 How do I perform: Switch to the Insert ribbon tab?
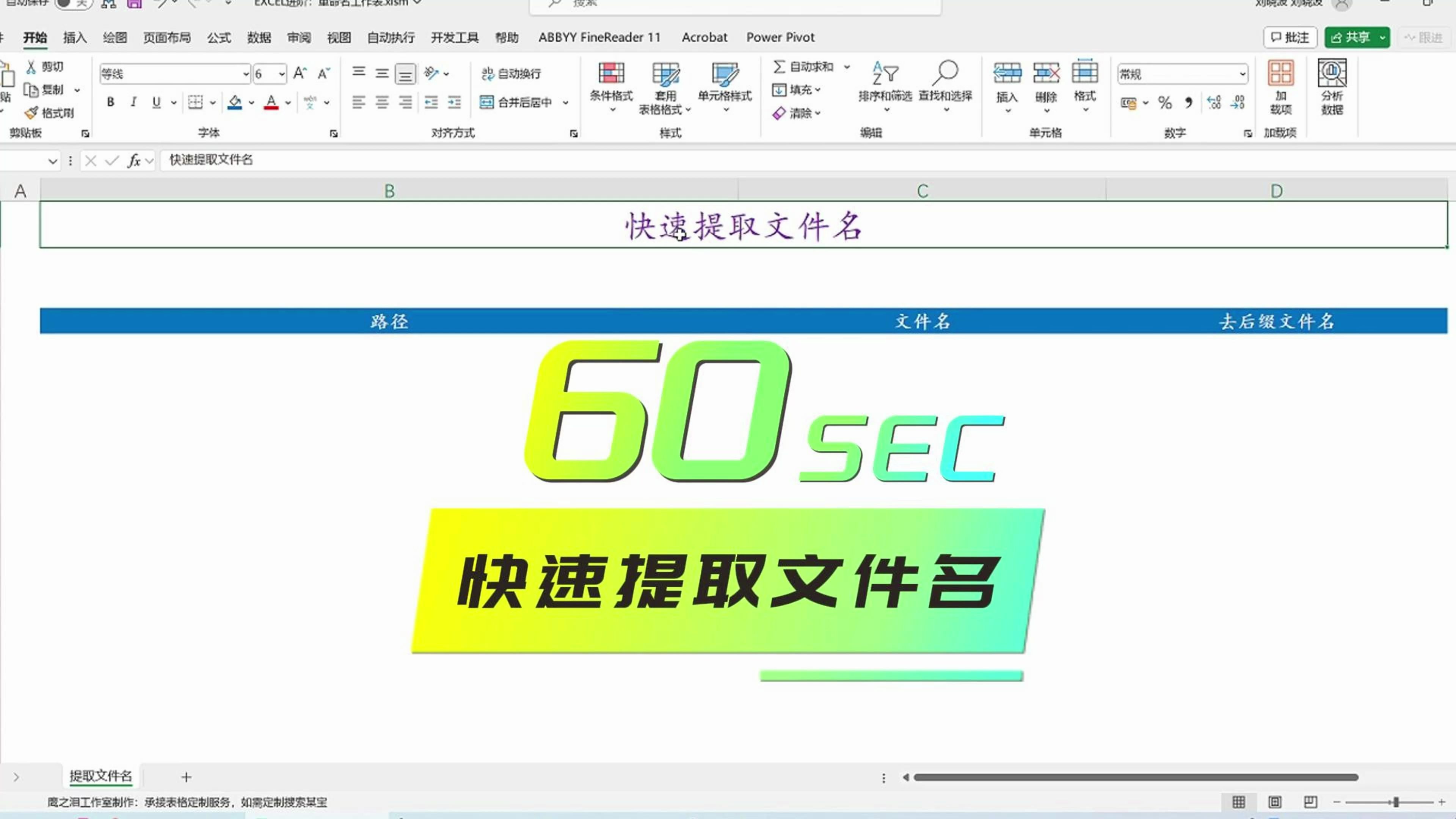[75, 37]
